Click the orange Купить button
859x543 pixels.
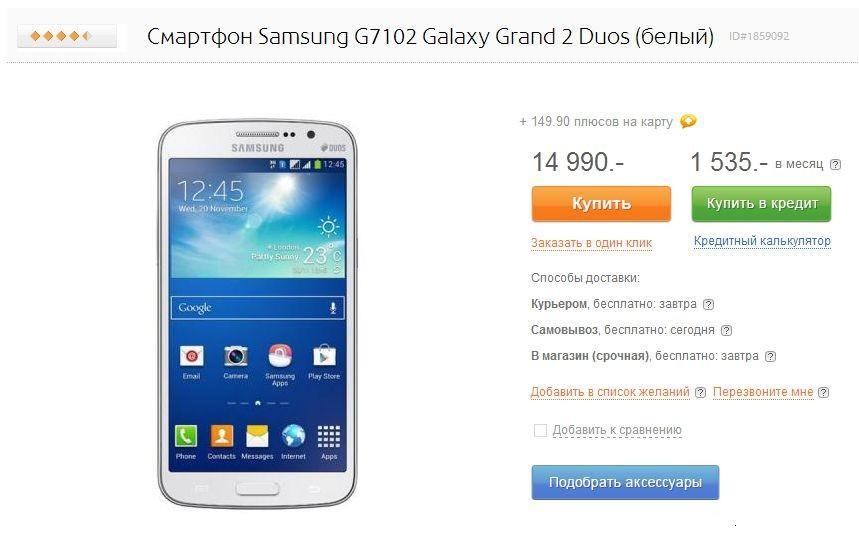[601, 204]
